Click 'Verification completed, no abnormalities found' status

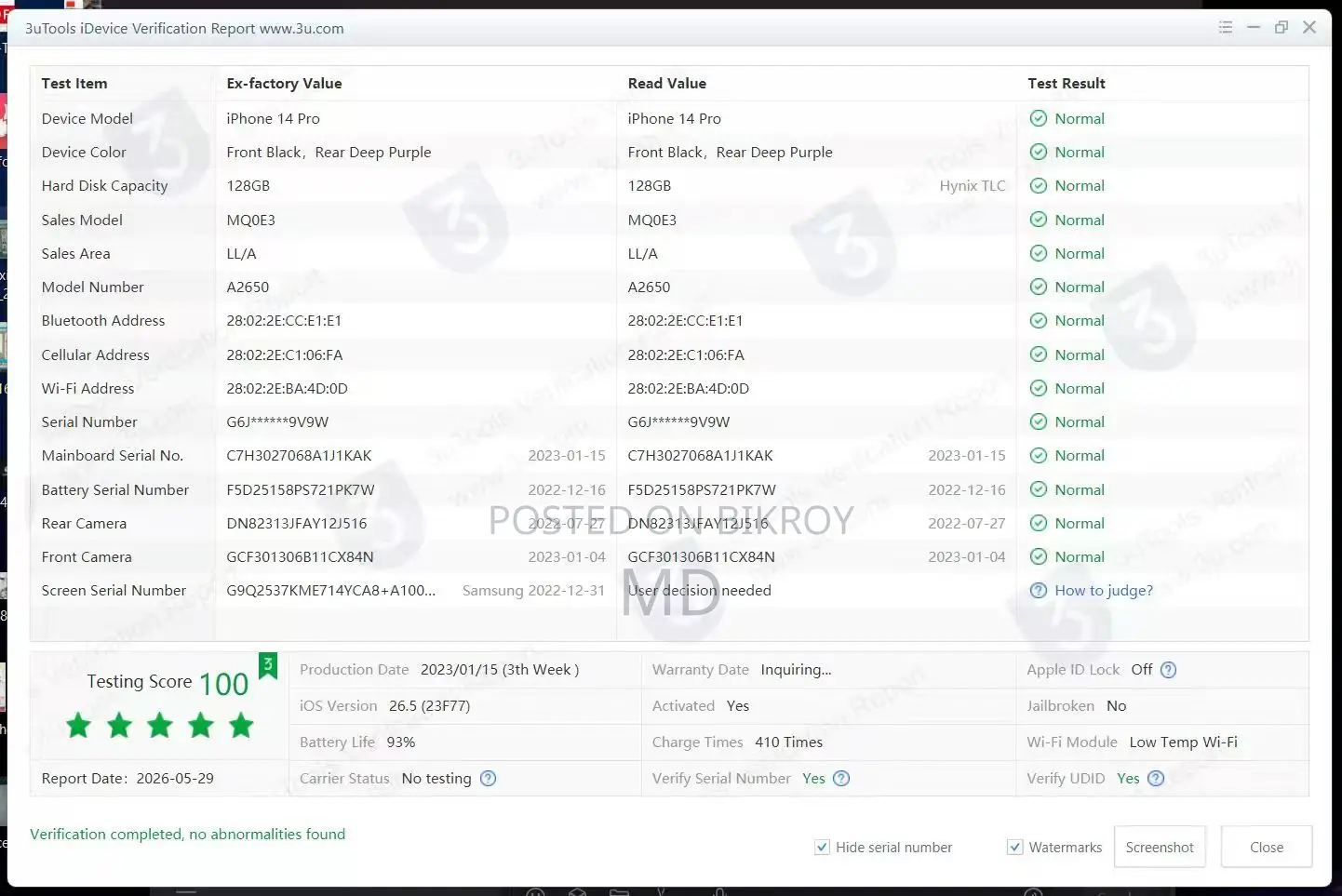click(188, 835)
